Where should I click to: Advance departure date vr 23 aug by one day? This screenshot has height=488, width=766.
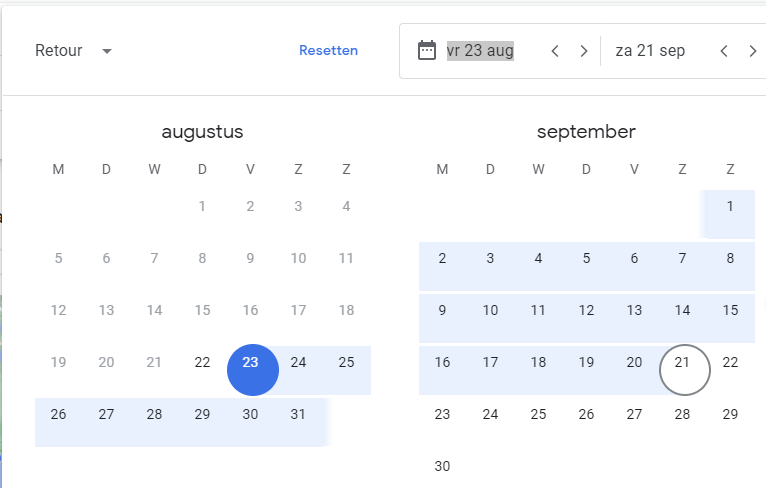click(584, 51)
